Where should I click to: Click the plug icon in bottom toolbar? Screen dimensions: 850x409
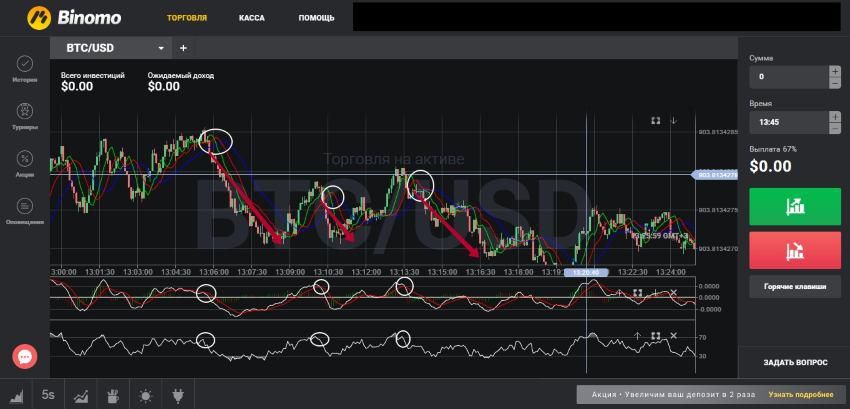[x=177, y=395]
